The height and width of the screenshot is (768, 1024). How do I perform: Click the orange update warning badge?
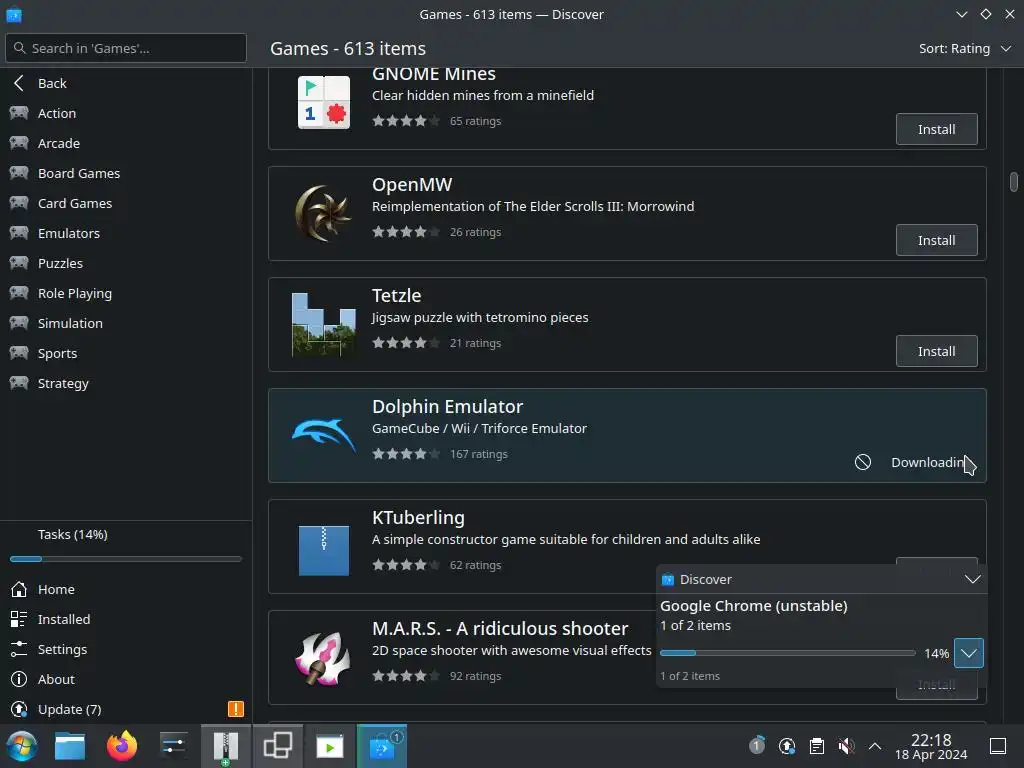click(x=236, y=709)
